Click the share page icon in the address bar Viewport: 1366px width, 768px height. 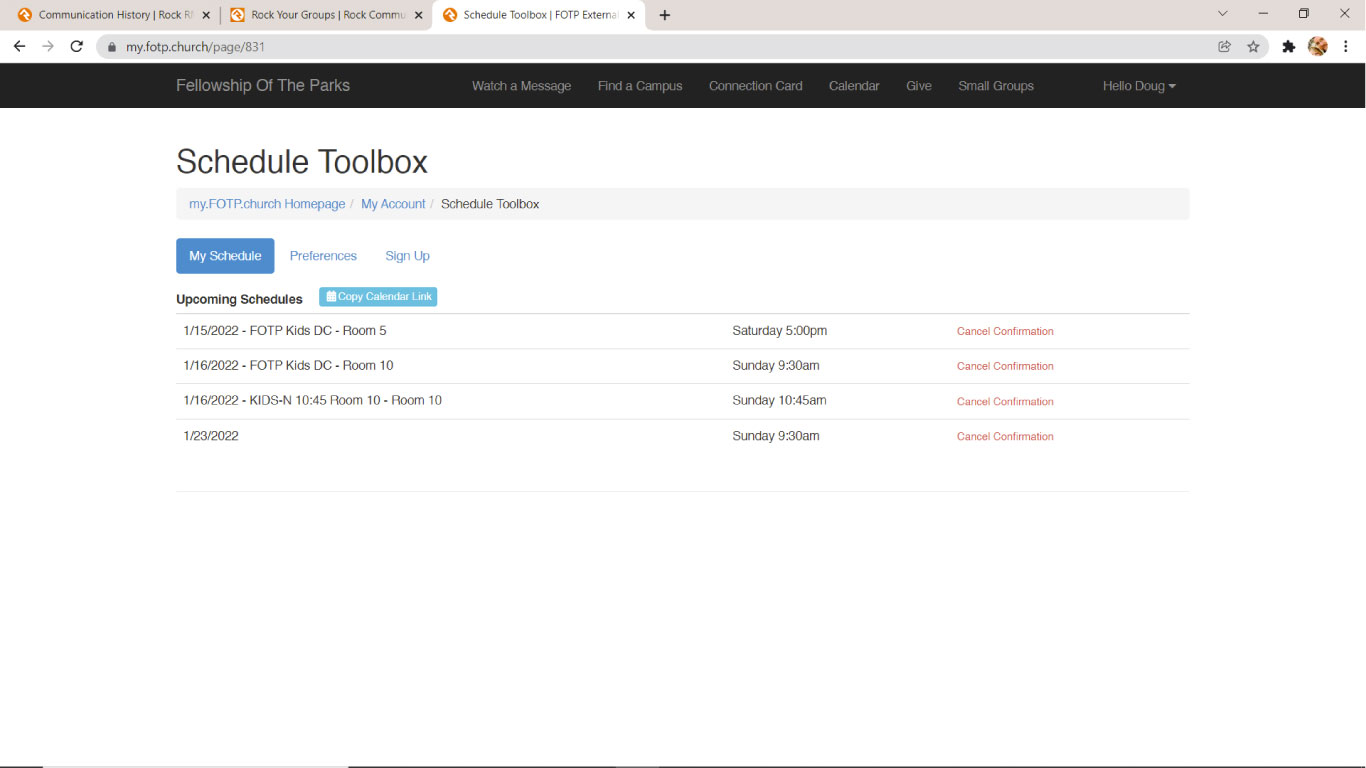tap(1224, 46)
